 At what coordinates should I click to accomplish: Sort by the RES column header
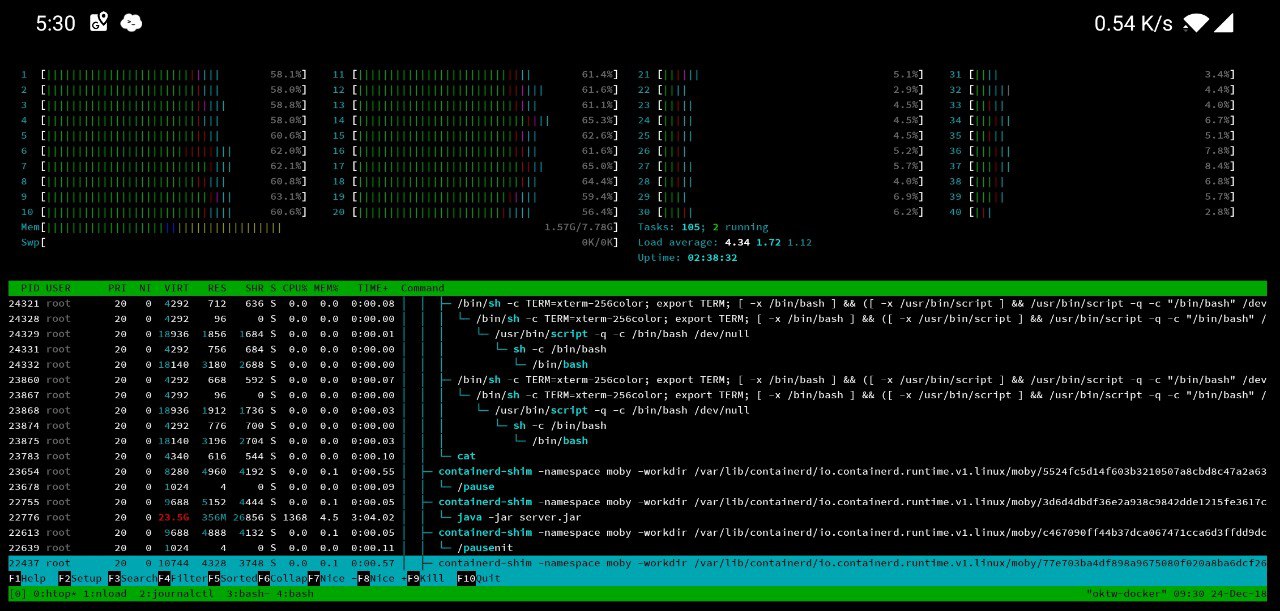(x=217, y=288)
